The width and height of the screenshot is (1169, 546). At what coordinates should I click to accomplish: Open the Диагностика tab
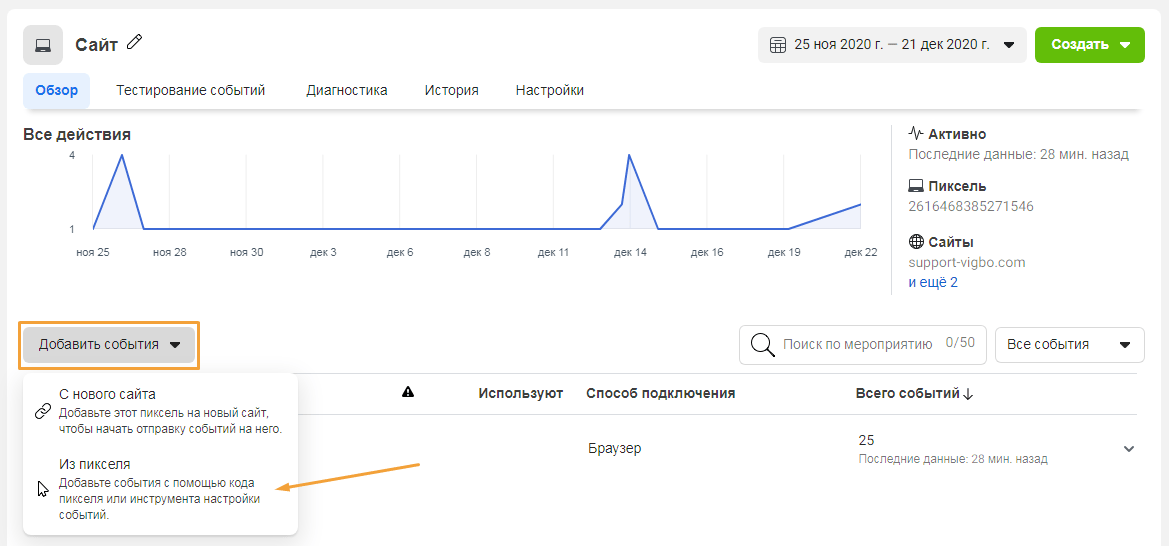(x=347, y=90)
